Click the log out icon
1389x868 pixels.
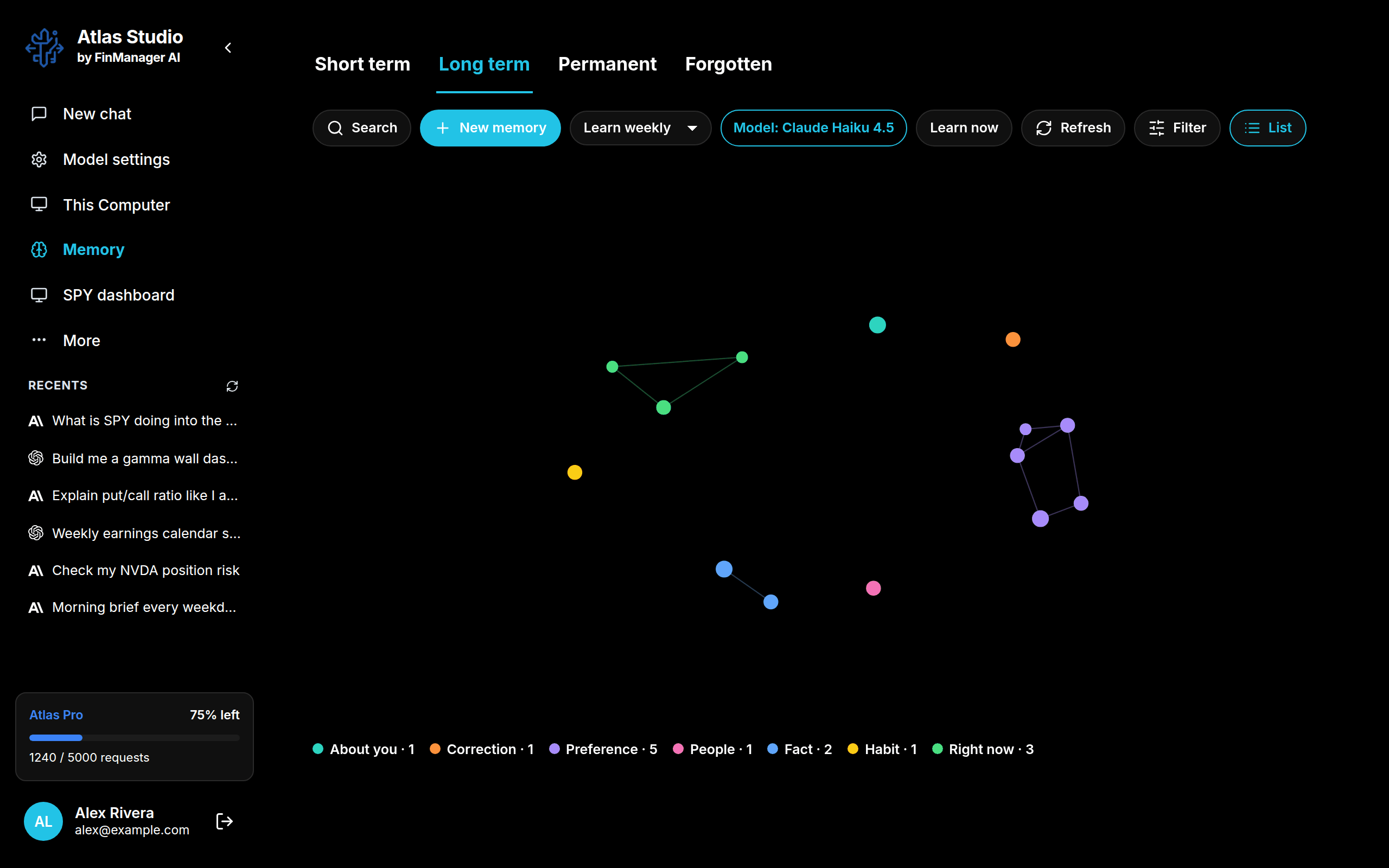[x=225, y=821]
